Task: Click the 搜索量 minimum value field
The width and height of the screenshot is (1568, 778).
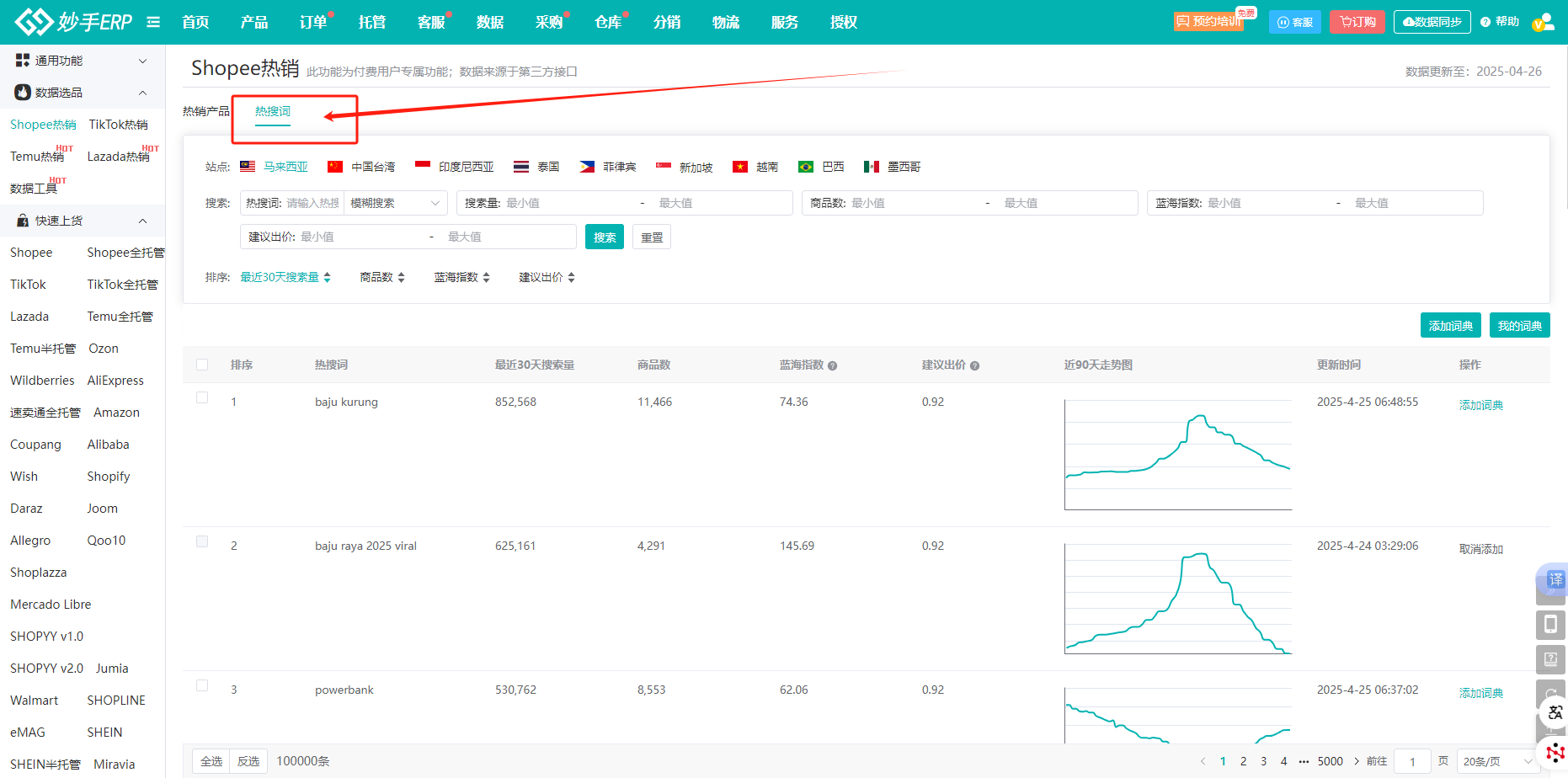Action: pos(564,203)
